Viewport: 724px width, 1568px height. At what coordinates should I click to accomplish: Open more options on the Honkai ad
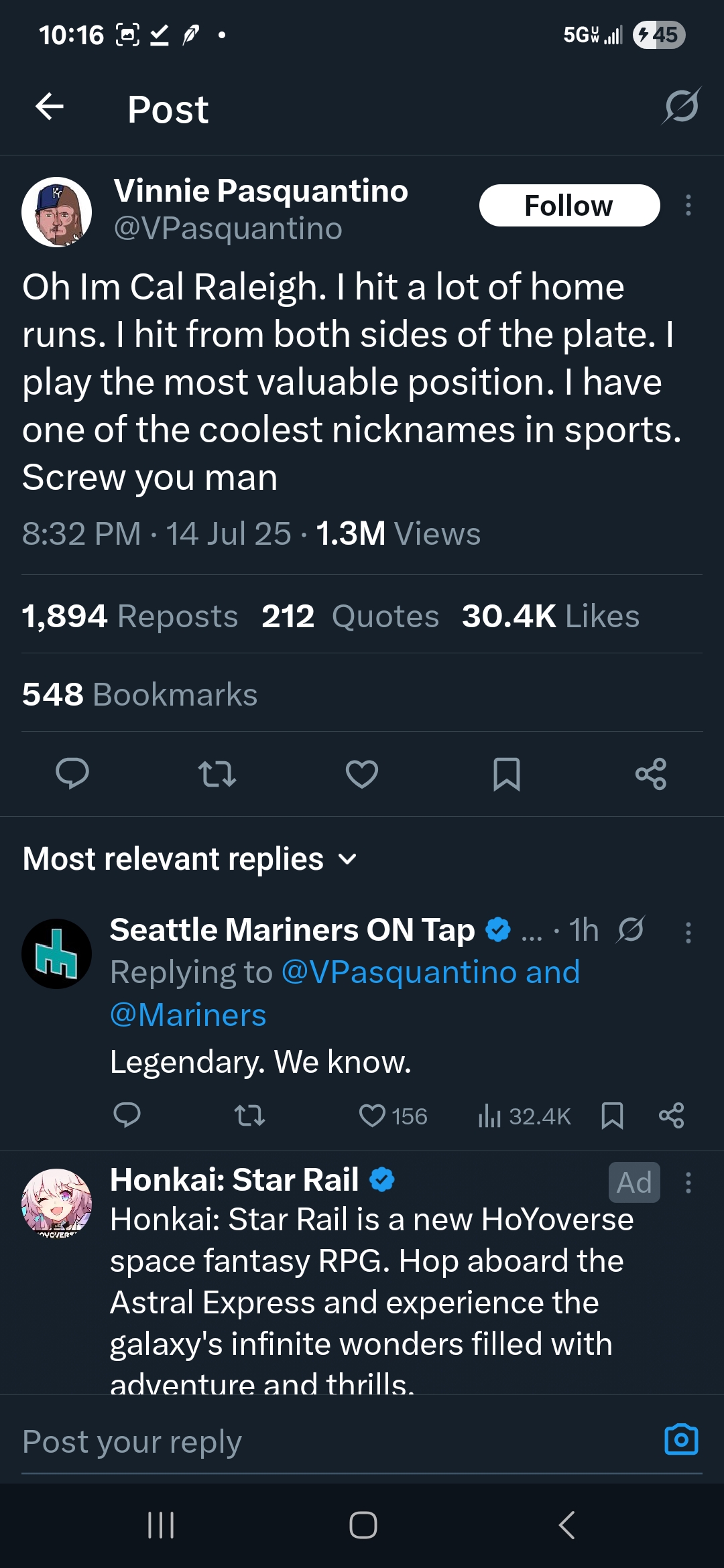pyautogui.click(x=688, y=1183)
